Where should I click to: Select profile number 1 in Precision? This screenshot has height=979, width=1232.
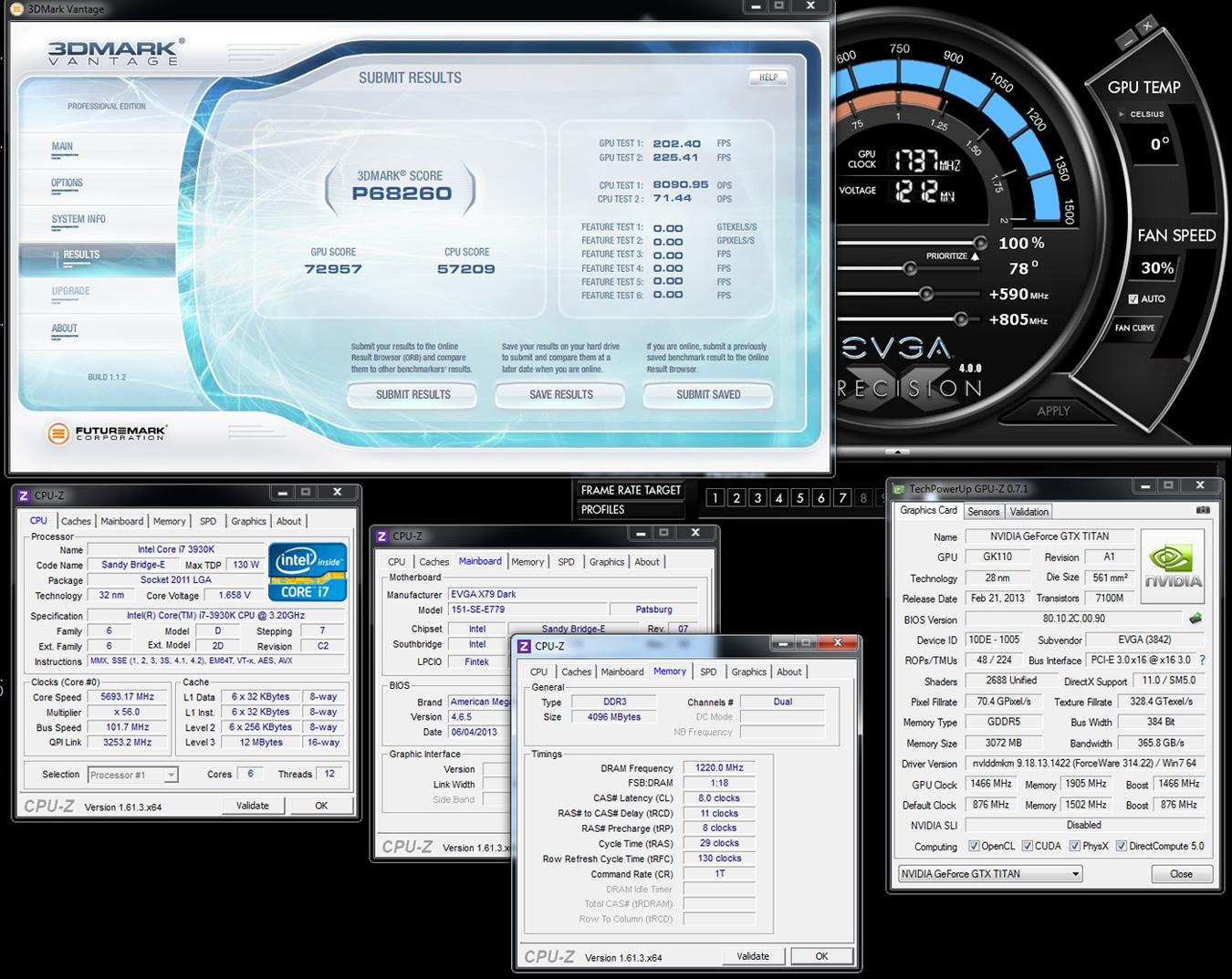[x=715, y=497]
